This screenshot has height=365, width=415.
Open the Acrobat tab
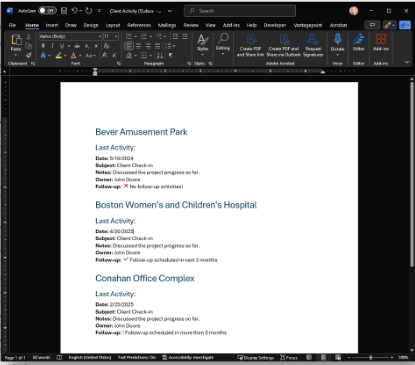point(338,25)
